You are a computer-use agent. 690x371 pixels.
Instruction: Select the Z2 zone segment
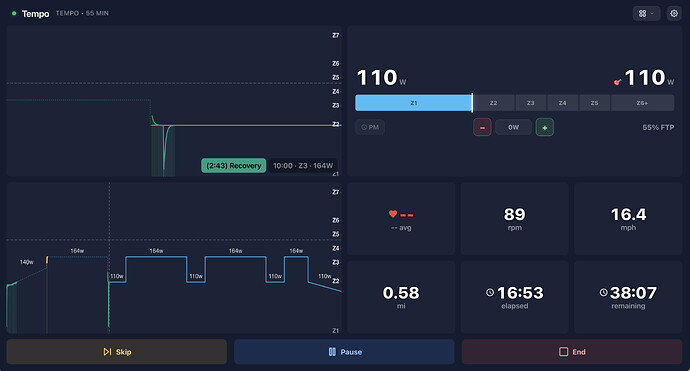click(x=493, y=103)
